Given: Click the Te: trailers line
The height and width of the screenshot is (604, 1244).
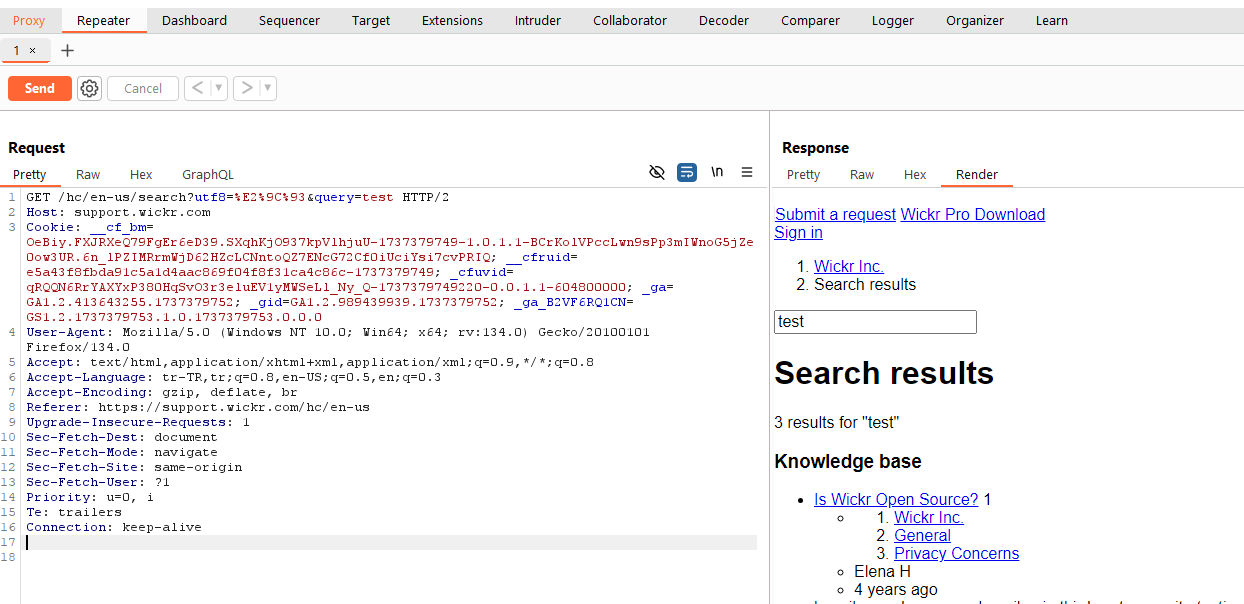Looking at the screenshot, I should click(74, 512).
